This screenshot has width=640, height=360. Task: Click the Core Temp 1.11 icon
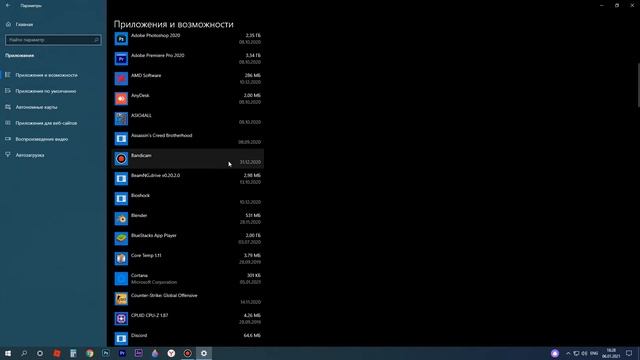point(121,259)
